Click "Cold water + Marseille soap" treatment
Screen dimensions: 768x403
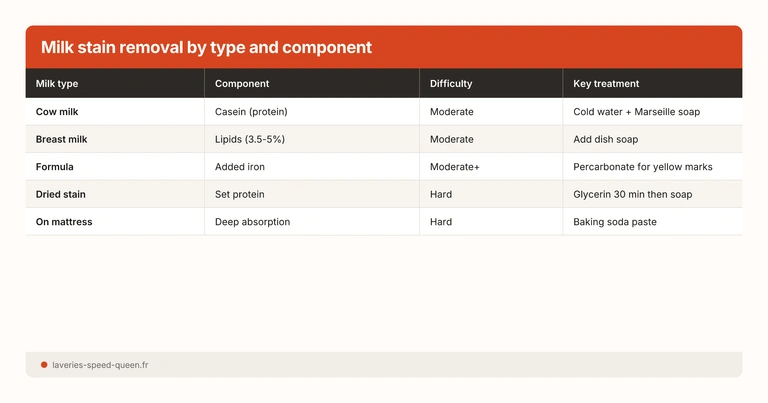pos(636,112)
